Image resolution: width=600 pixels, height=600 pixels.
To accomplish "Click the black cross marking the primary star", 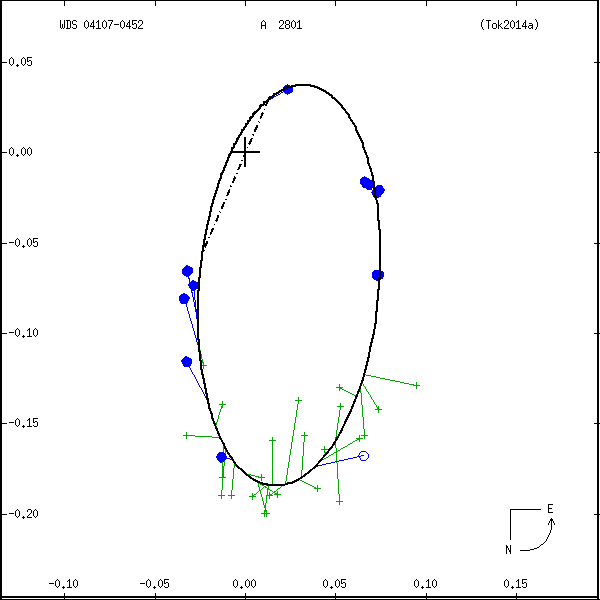I will 245,152.
